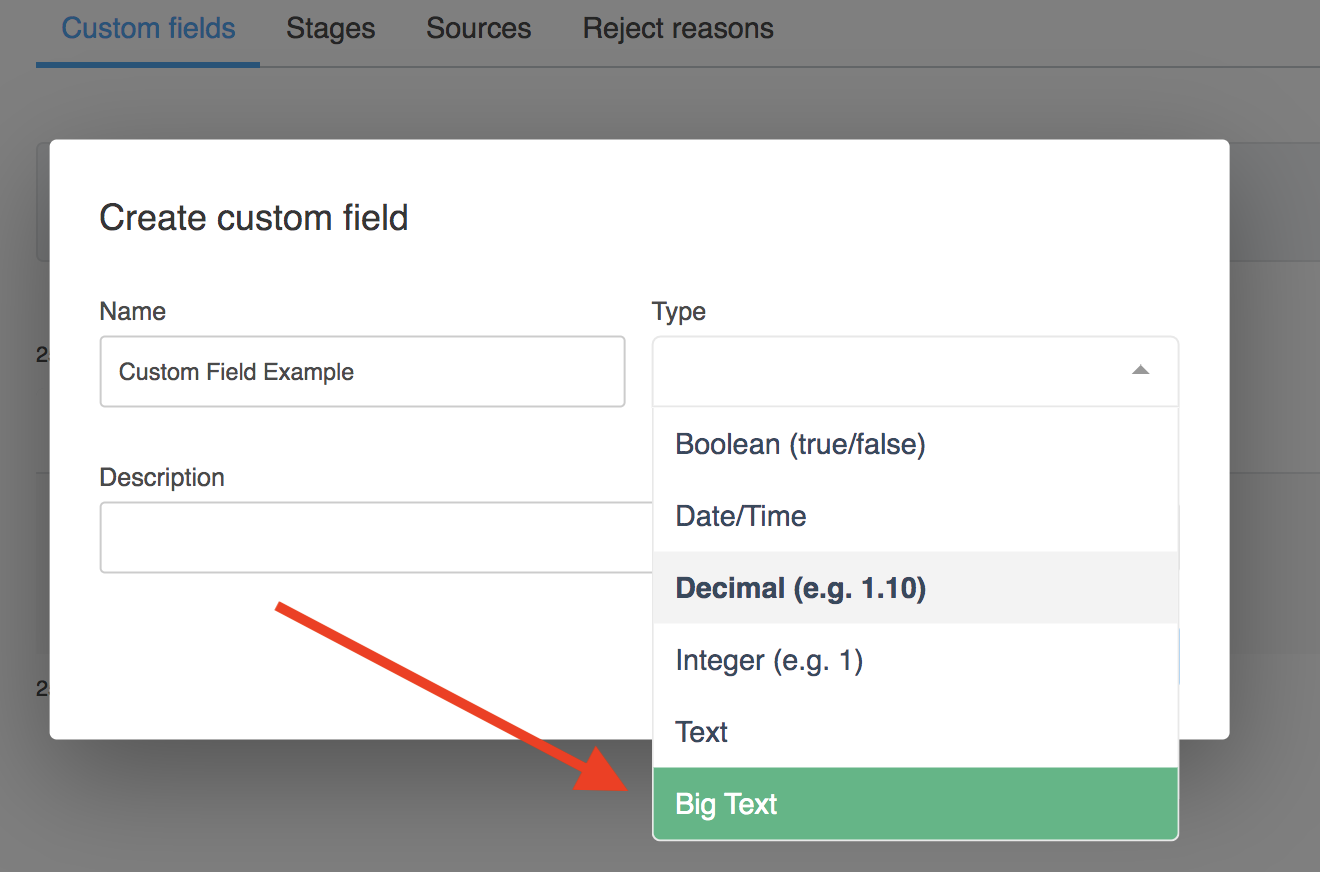
Task: Open the Stages tab
Action: (x=330, y=28)
